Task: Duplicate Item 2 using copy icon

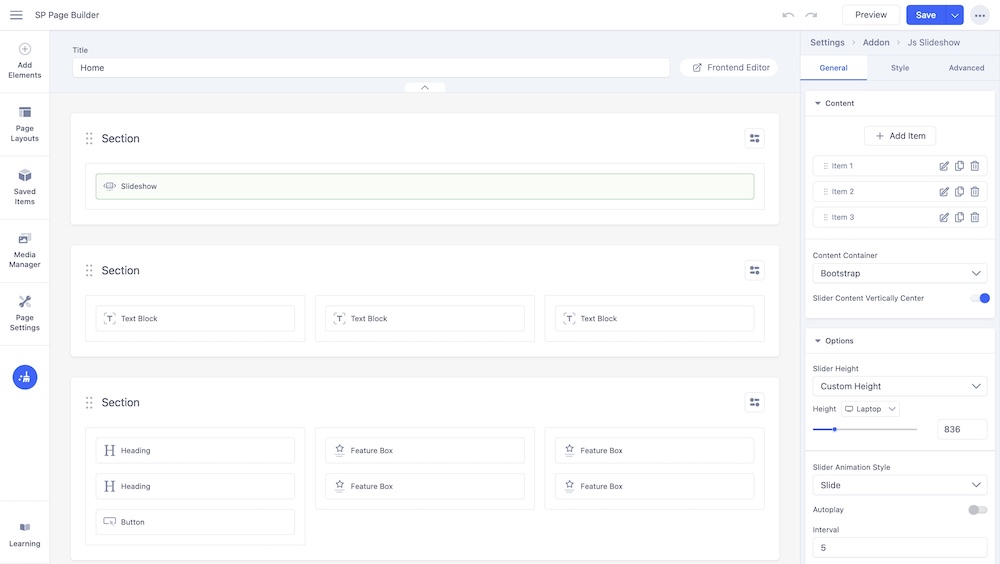Action: pos(959,192)
